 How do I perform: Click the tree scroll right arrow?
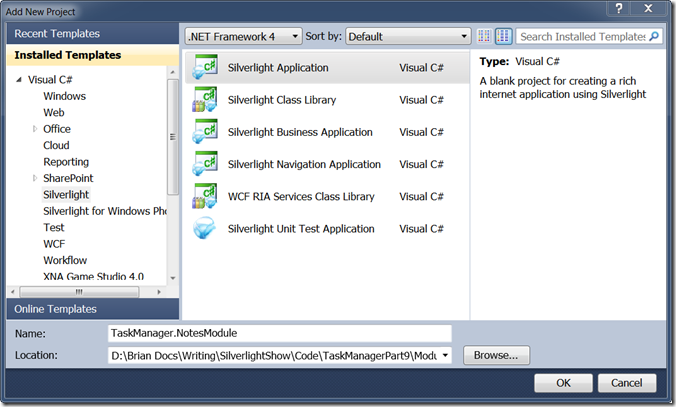pos(159,292)
